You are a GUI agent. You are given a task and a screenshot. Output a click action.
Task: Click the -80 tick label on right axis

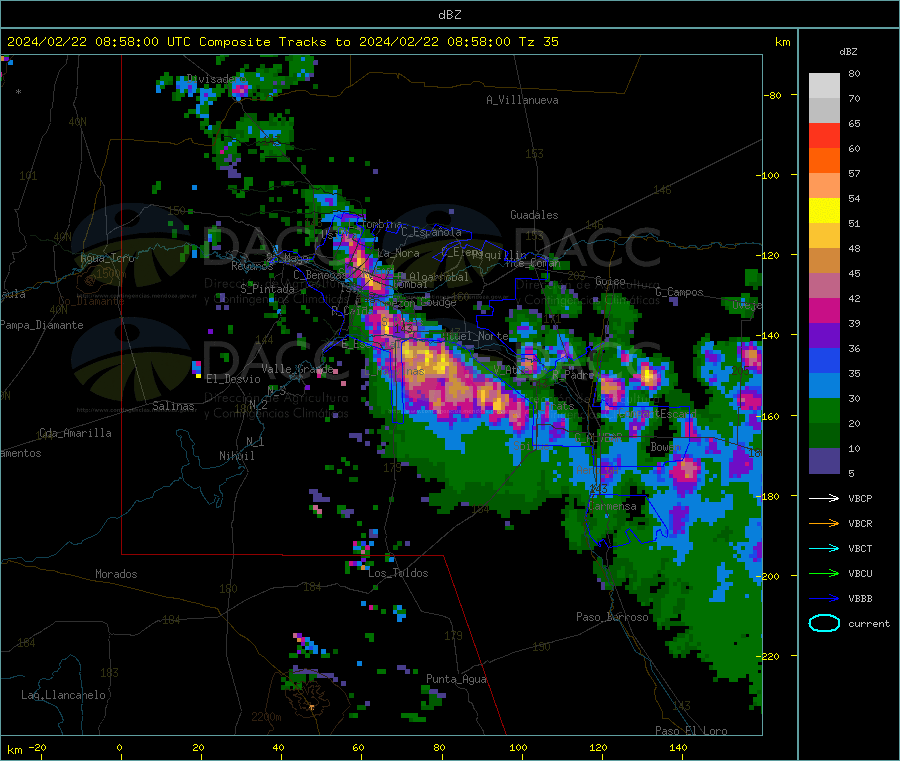coord(773,95)
